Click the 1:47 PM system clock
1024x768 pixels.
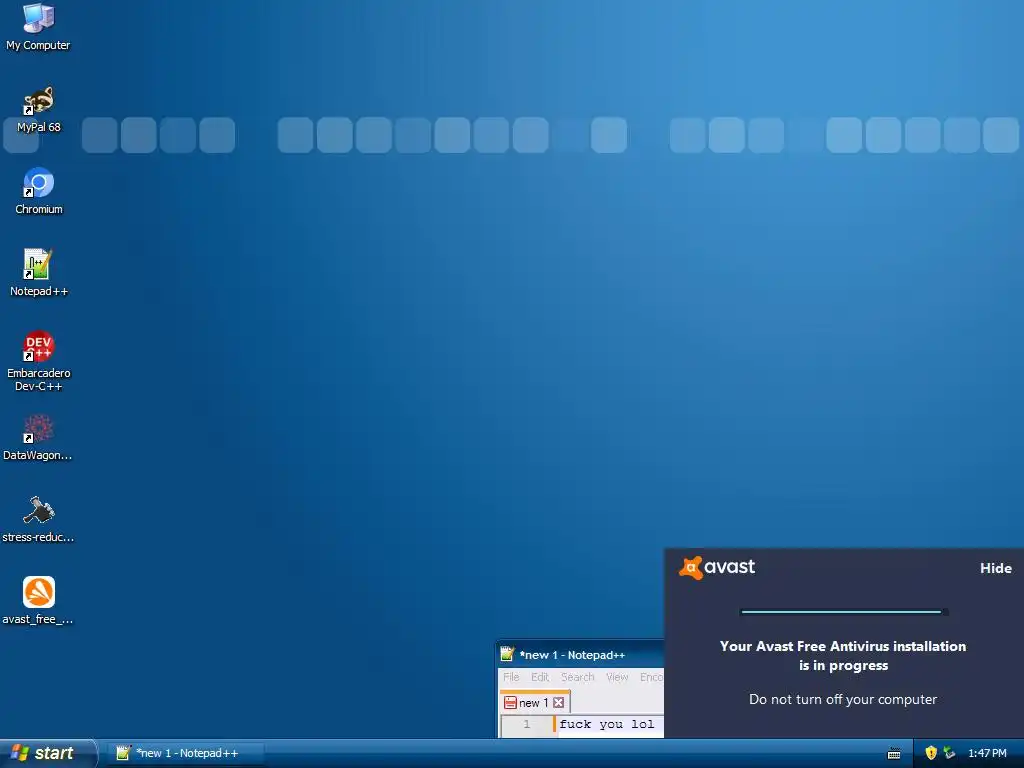pyautogui.click(x=987, y=753)
